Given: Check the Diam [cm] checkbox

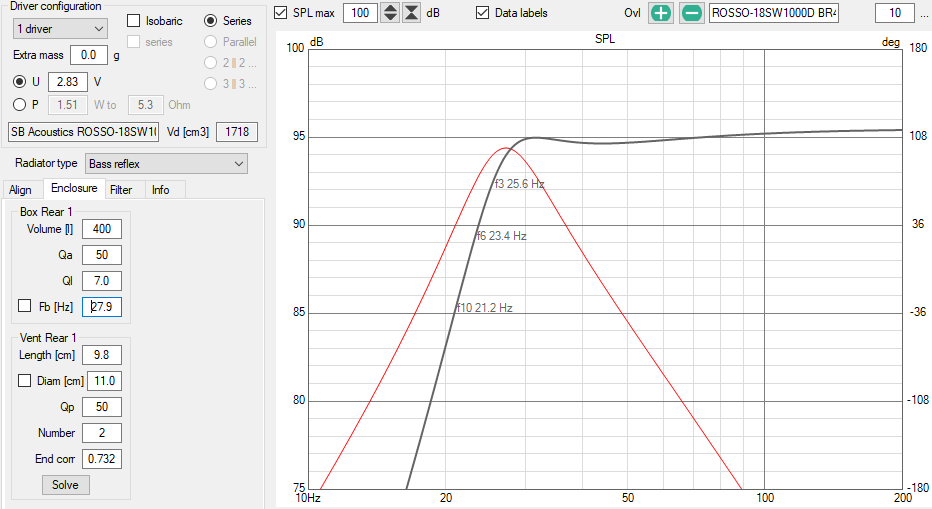Looking at the screenshot, I should pyautogui.click(x=24, y=381).
